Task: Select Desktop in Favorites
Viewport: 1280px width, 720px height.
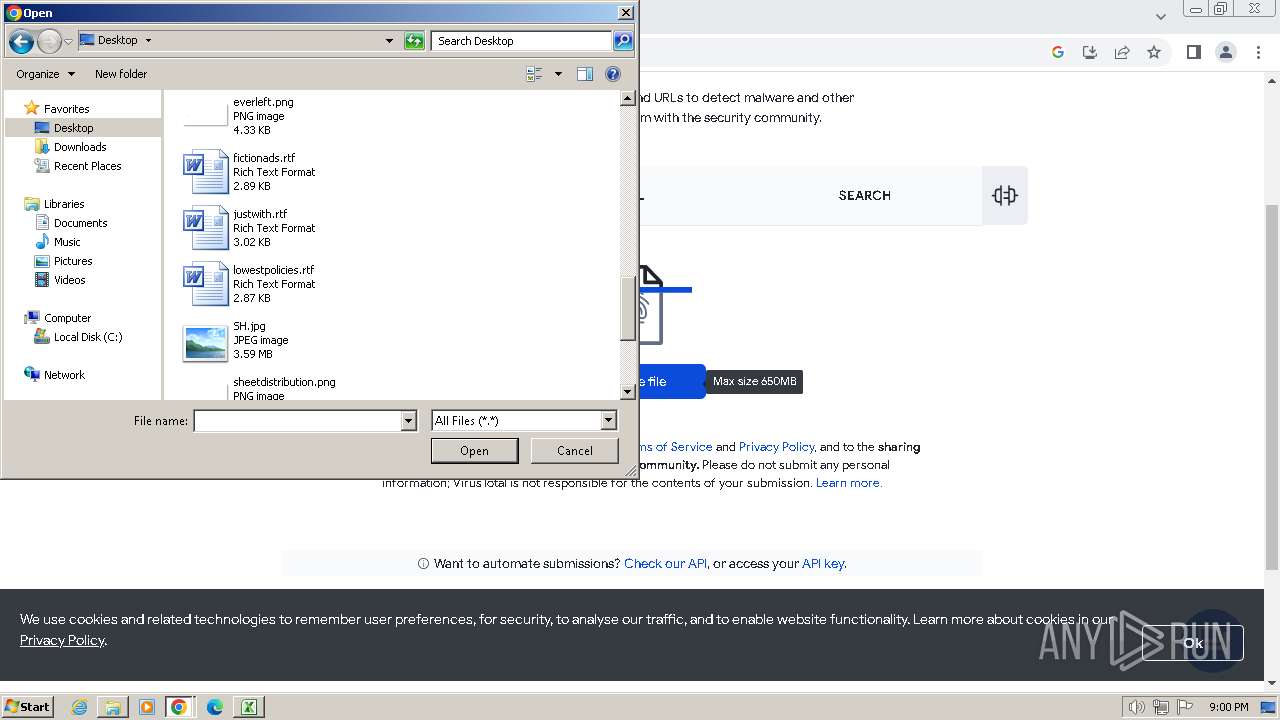Action: 74,128
